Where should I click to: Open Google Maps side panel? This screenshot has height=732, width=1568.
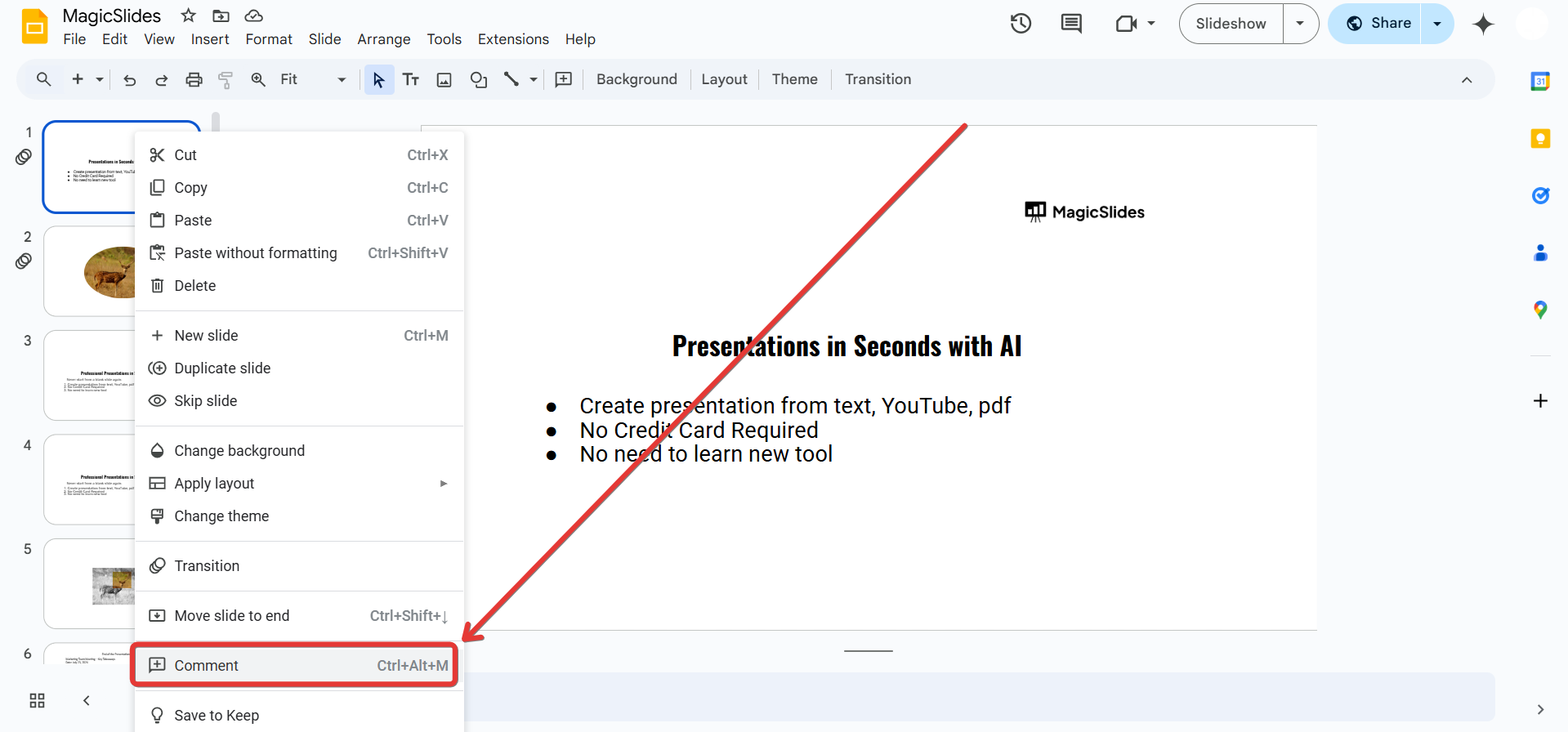click(x=1540, y=310)
